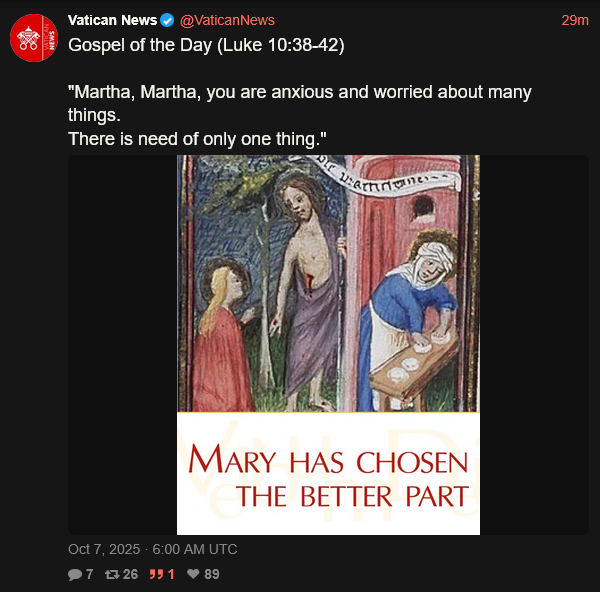Click the blue verified badge
The width and height of the screenshot is (600, 592).
click(x=168, y=21)
